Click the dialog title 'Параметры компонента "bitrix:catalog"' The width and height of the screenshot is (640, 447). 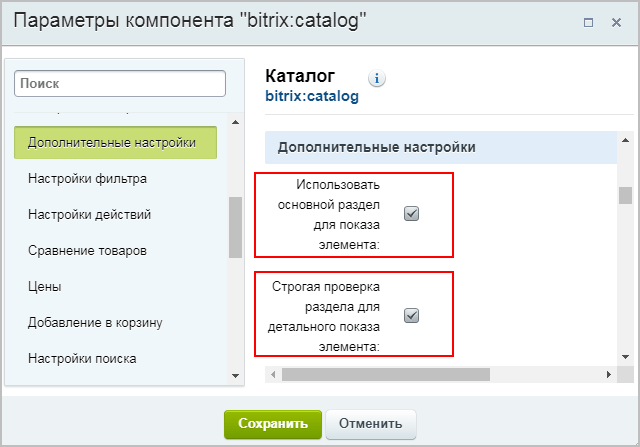click(190, 20)
